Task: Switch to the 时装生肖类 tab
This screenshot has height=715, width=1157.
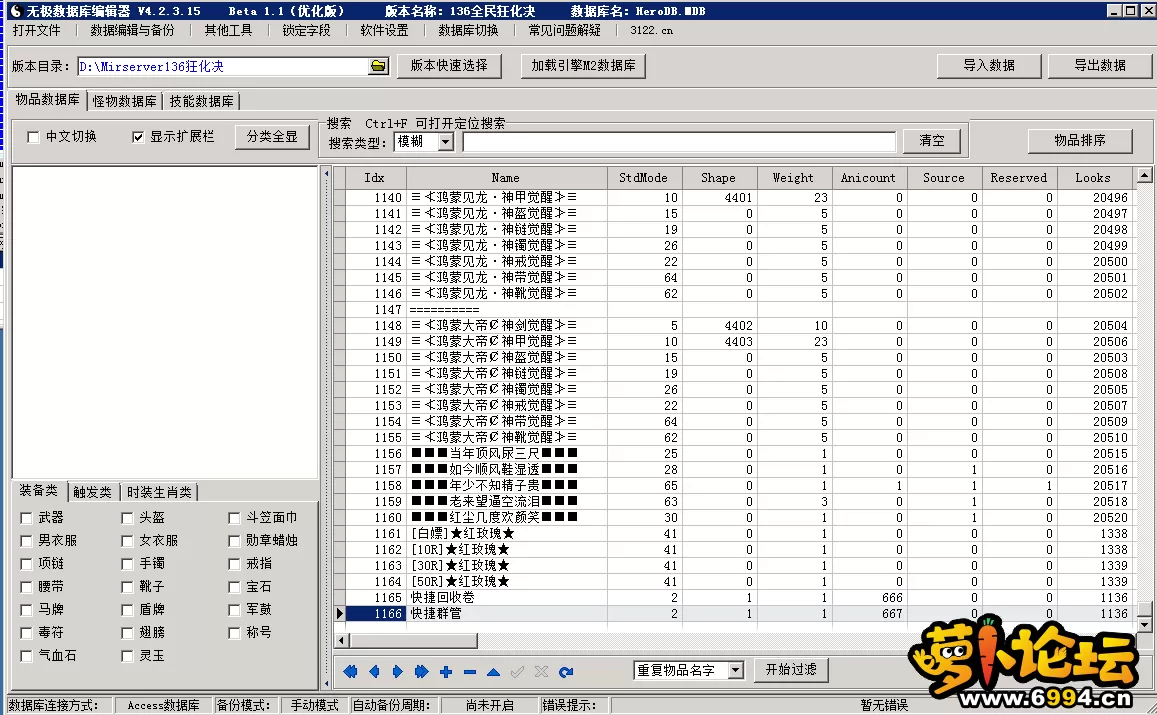Action: click(x=159, y=492)
